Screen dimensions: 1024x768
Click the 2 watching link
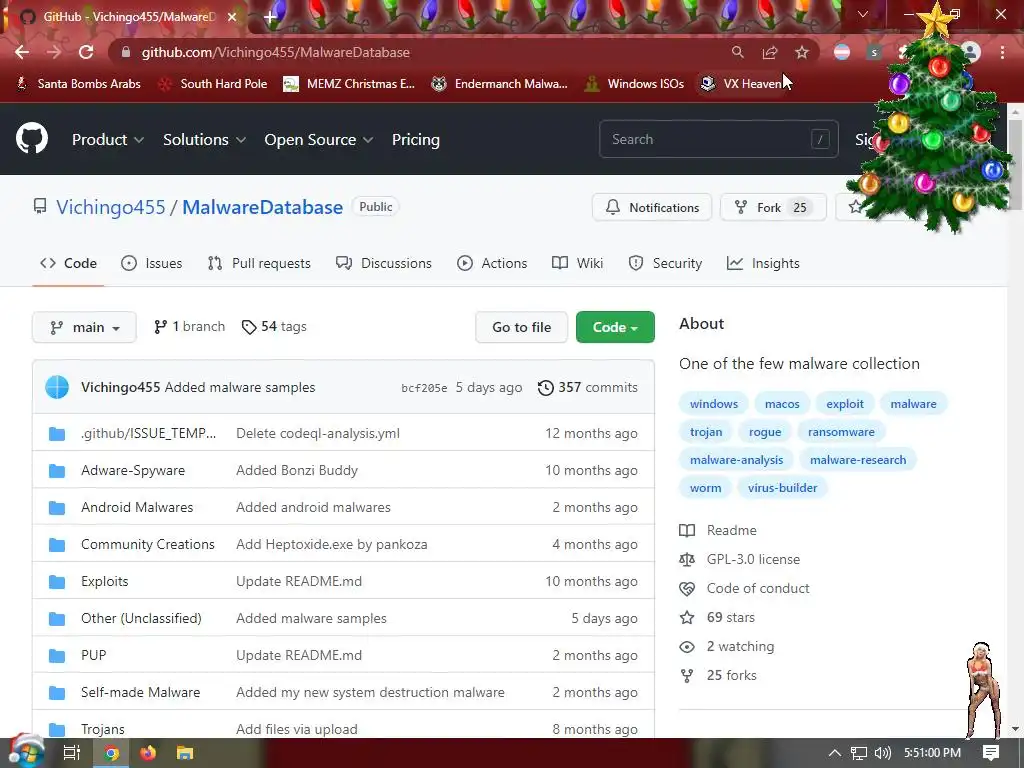pyautogui.click(x=727, y=647)
